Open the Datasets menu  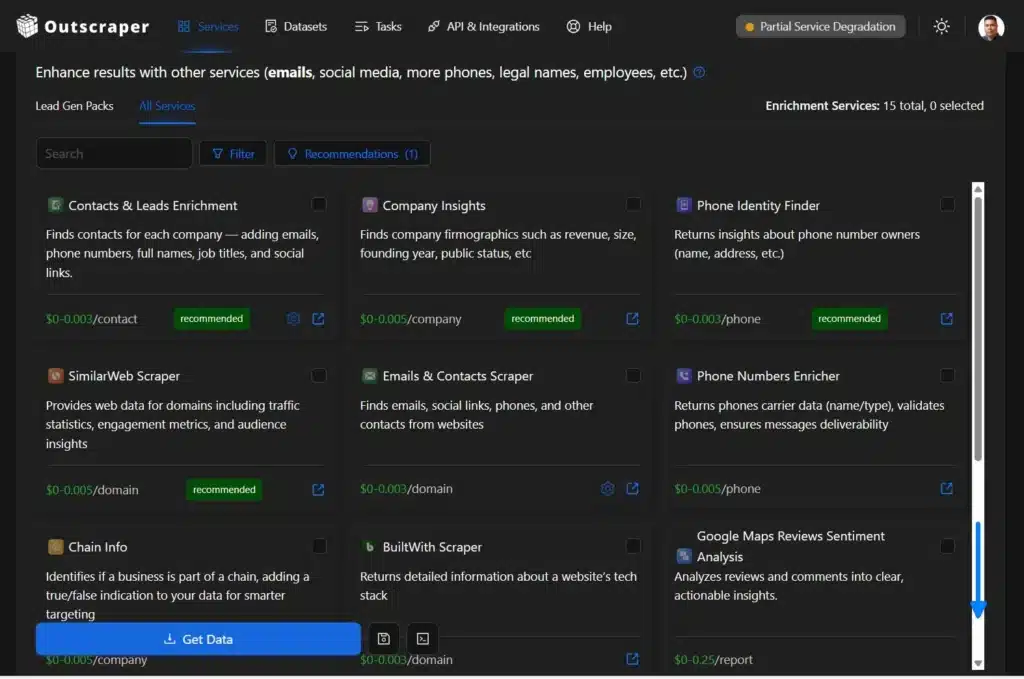click(x=296, y=26)
